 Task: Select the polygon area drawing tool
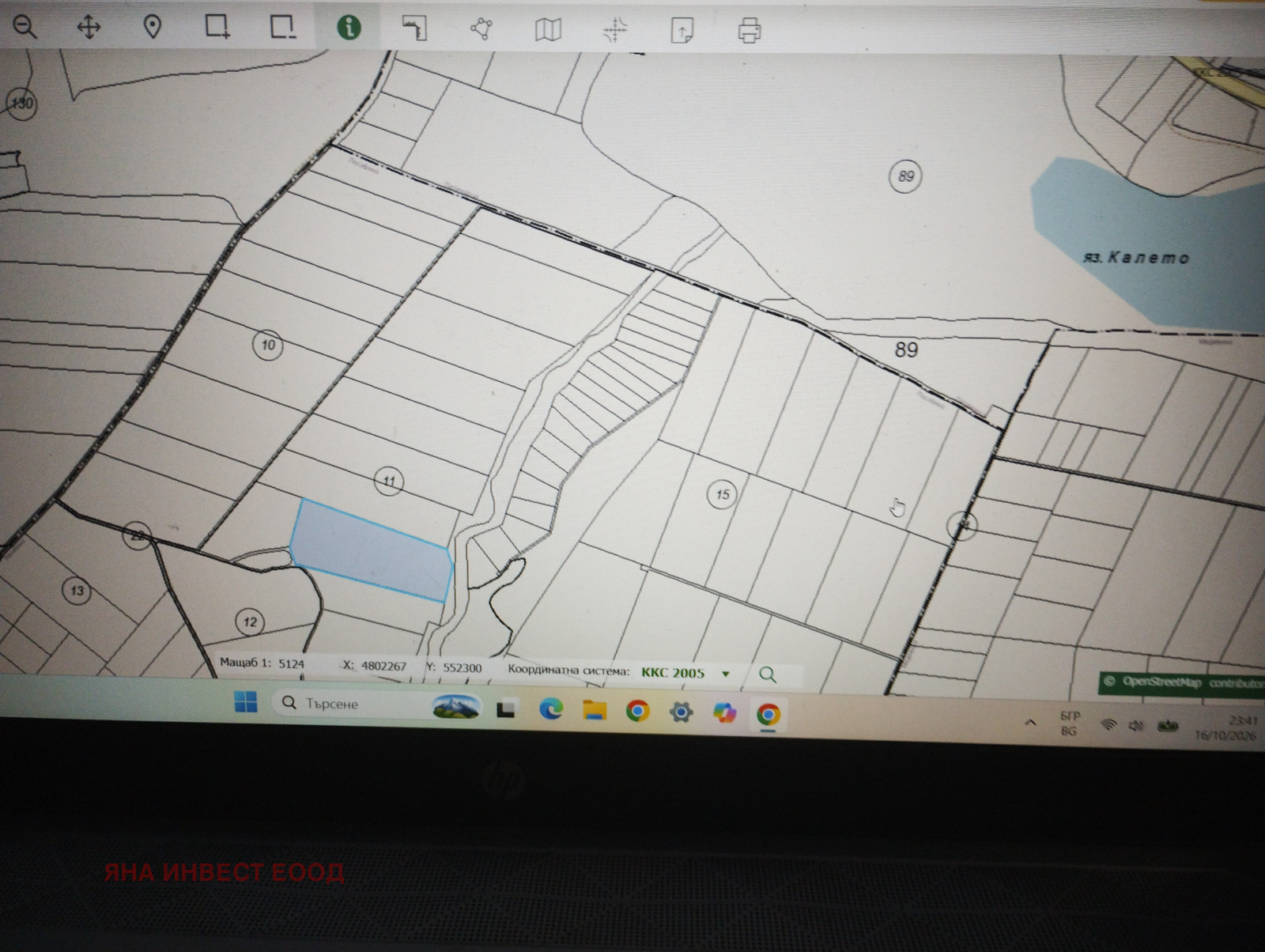(481, 30)
